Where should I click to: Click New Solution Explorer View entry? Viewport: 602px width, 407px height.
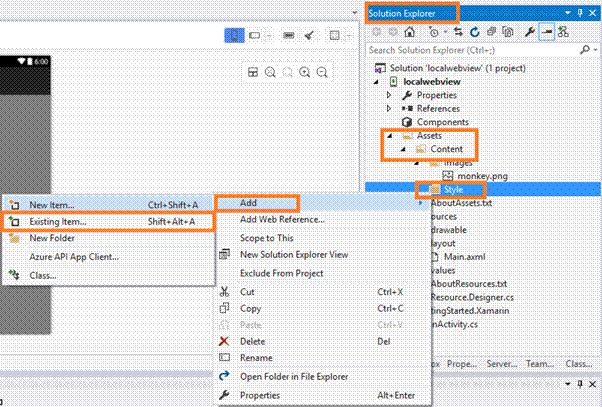tap(322, 255)
